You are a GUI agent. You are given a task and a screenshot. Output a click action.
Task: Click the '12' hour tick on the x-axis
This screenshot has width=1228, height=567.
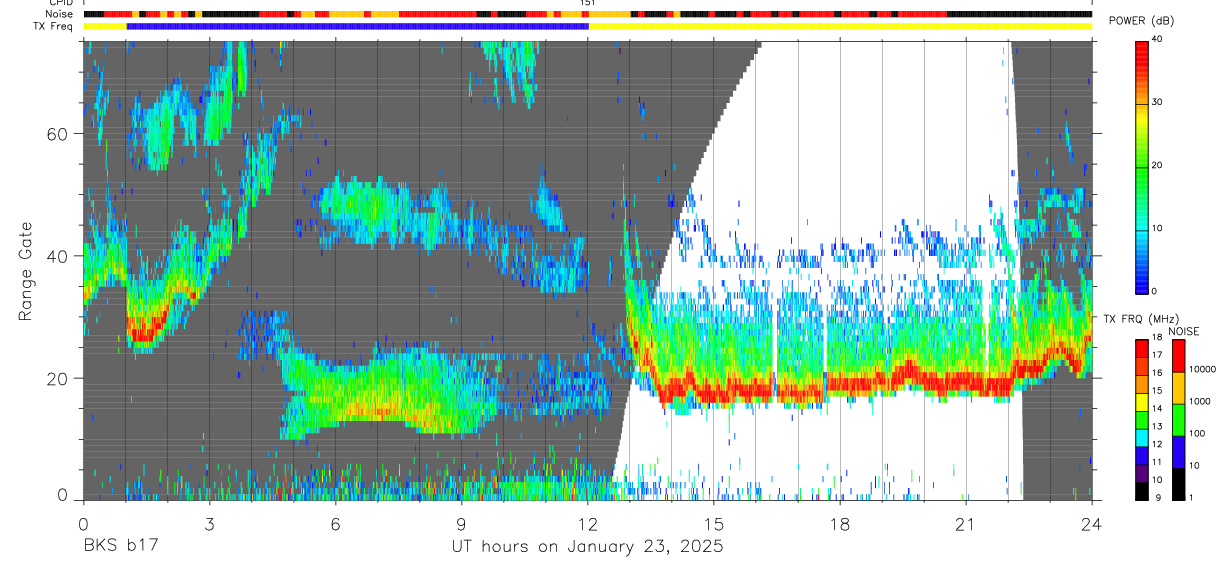click(587, 524)
